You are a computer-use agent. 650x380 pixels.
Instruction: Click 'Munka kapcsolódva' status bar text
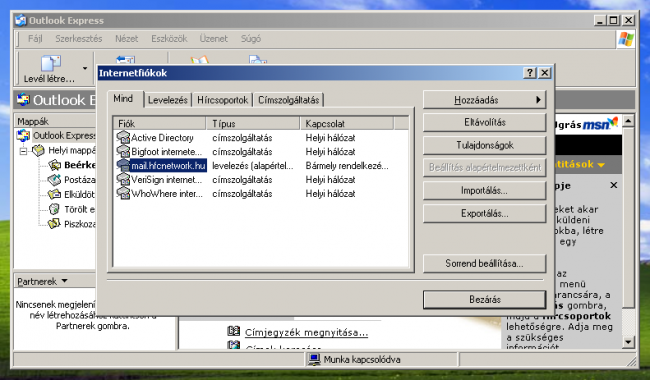click(x=362, y=360)
